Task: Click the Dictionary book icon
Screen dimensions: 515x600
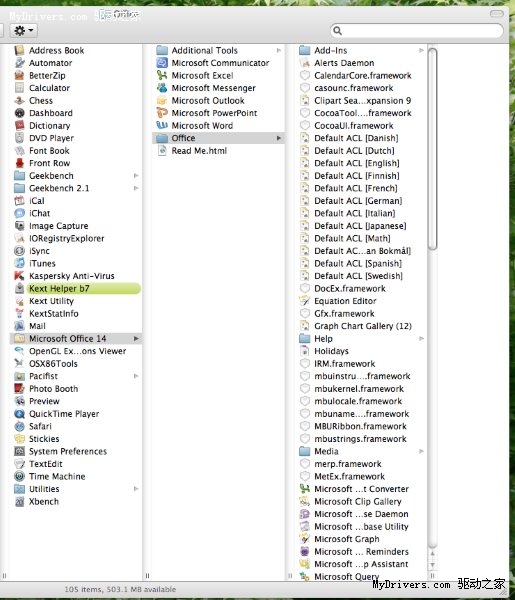Action: 19,126
